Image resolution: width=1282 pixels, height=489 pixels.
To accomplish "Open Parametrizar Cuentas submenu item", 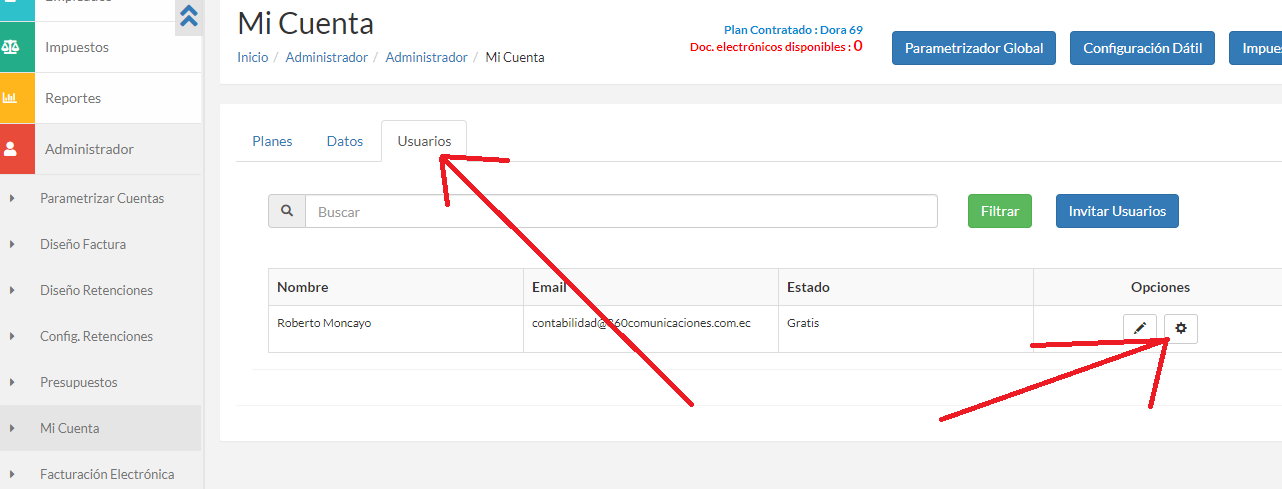I will click(102, 198).
